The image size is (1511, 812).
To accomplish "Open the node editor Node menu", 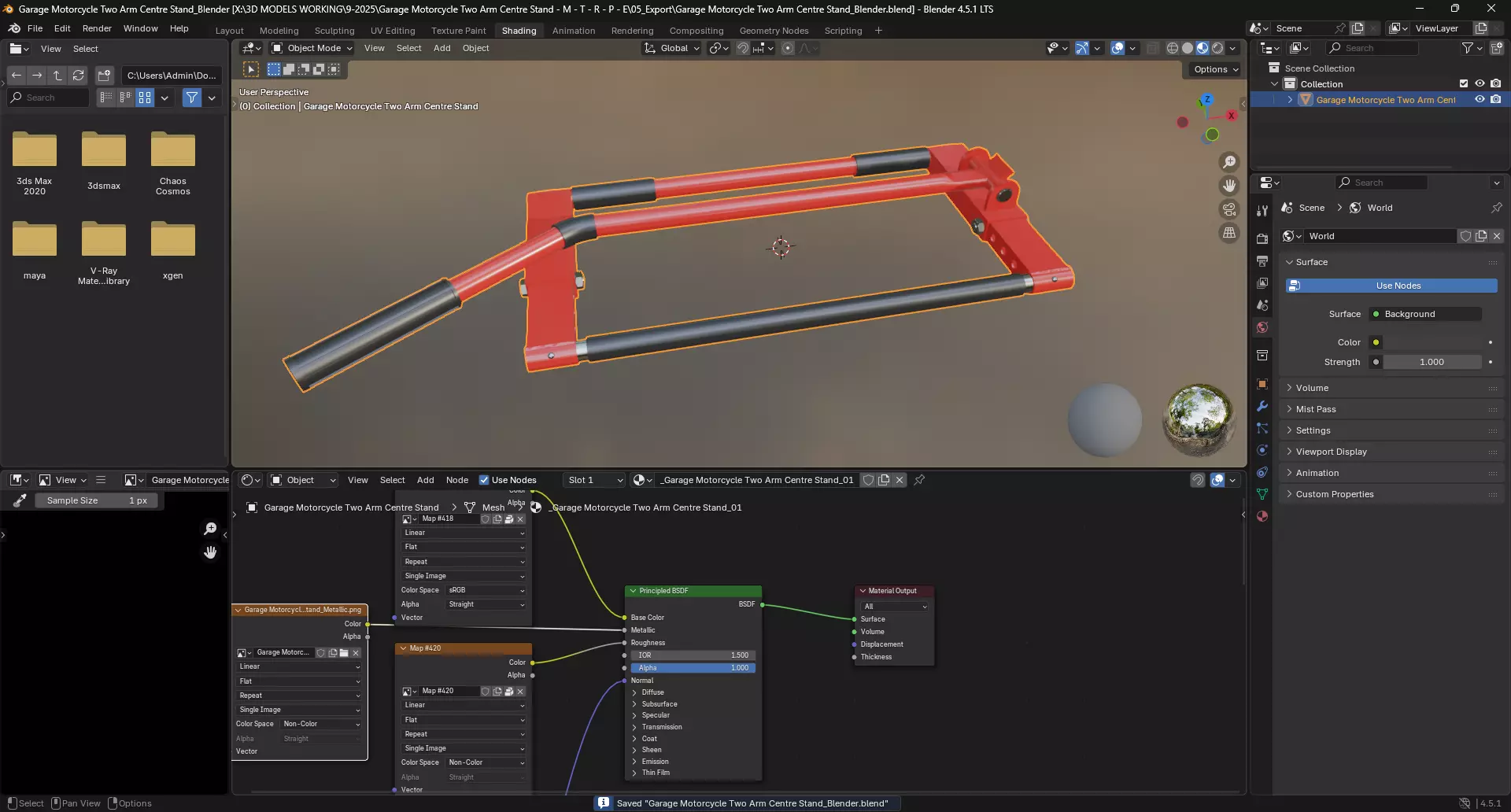I will tap(456, 480).
